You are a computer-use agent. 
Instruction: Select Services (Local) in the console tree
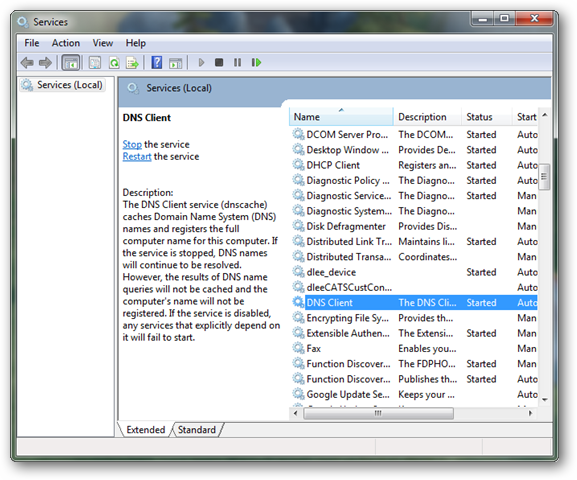tap(63, 85)
